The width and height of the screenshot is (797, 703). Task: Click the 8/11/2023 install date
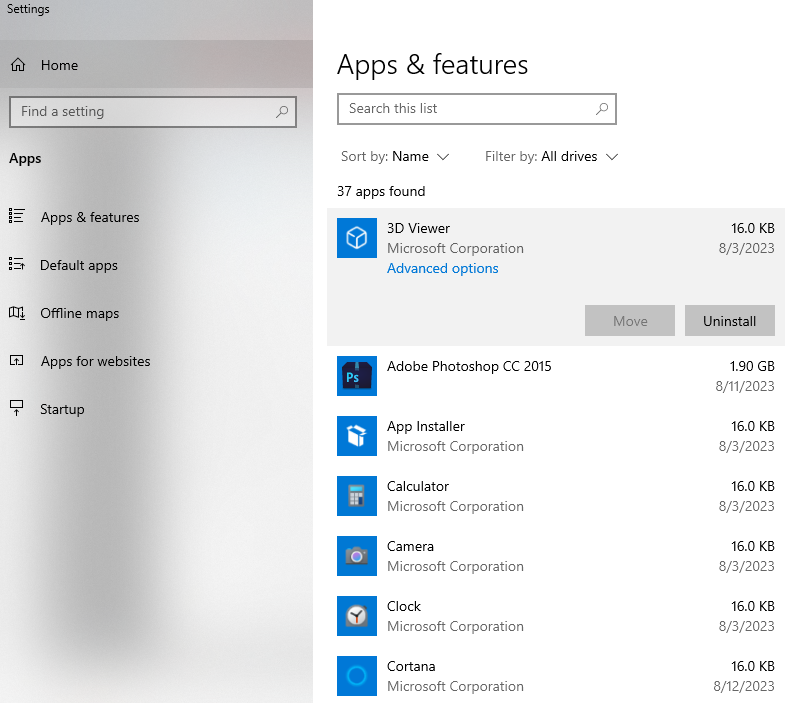[x=745, y=386]
